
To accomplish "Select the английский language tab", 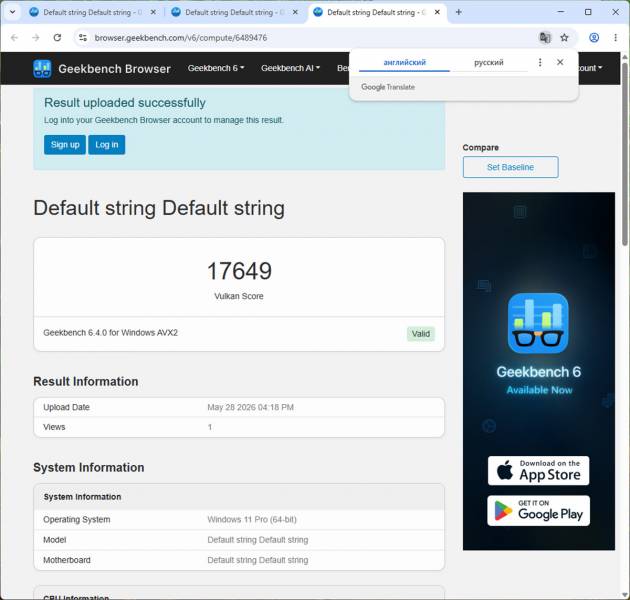I will click(404, 62).
